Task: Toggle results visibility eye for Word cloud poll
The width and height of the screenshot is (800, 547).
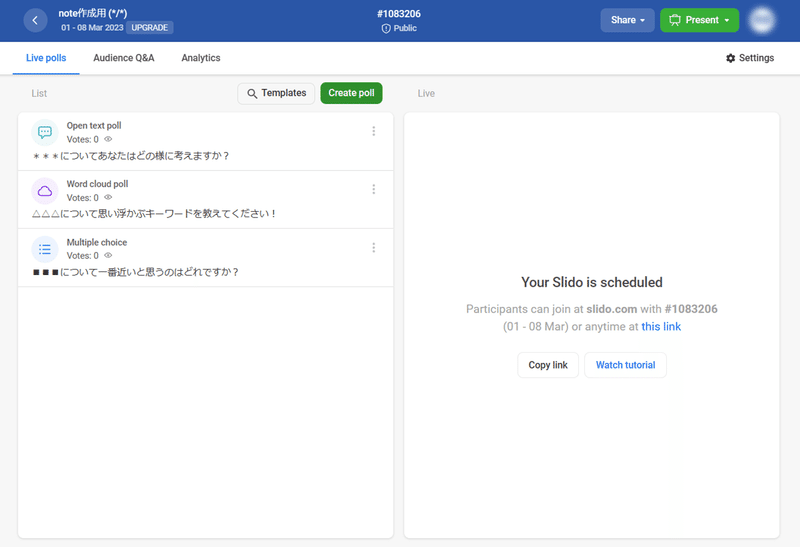Action: pyautogui.click(x=108, y=197)
